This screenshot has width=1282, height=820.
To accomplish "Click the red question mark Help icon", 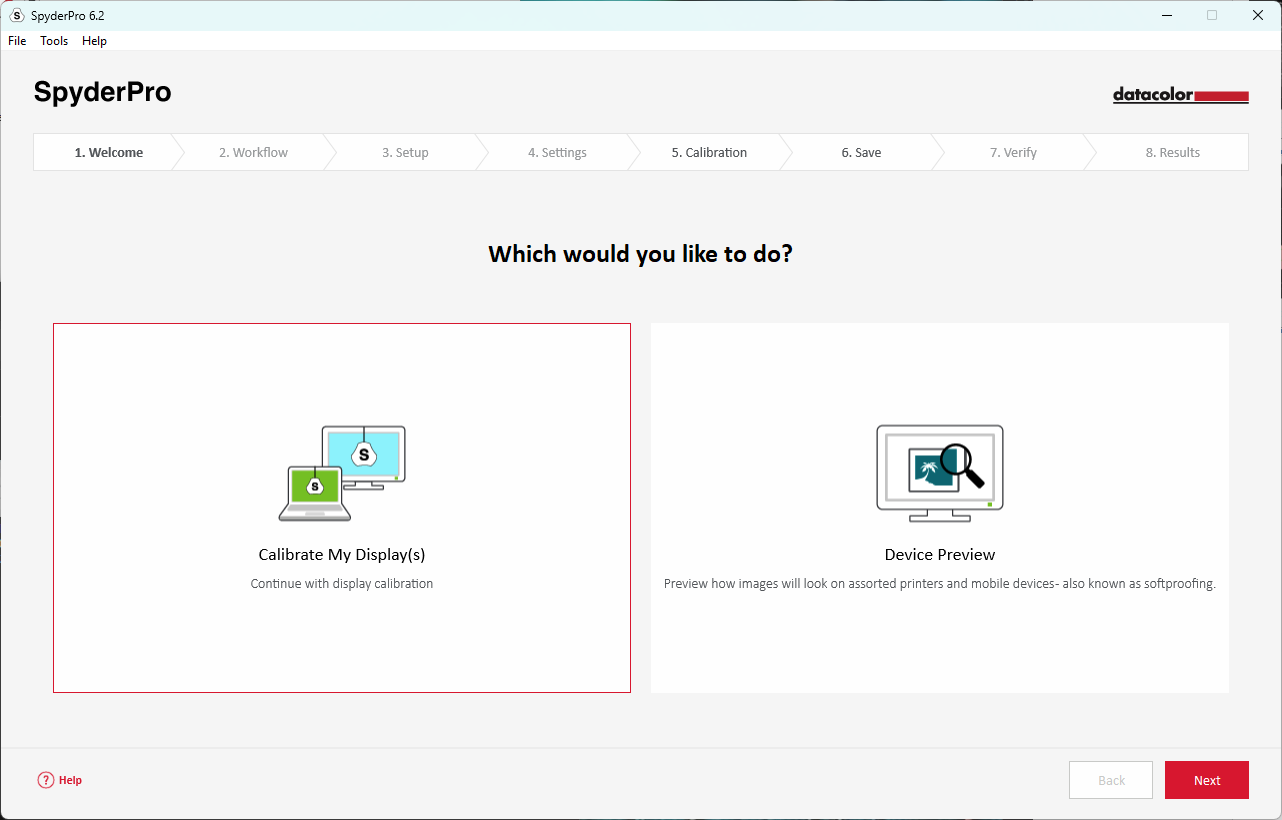I will [46, 780].
